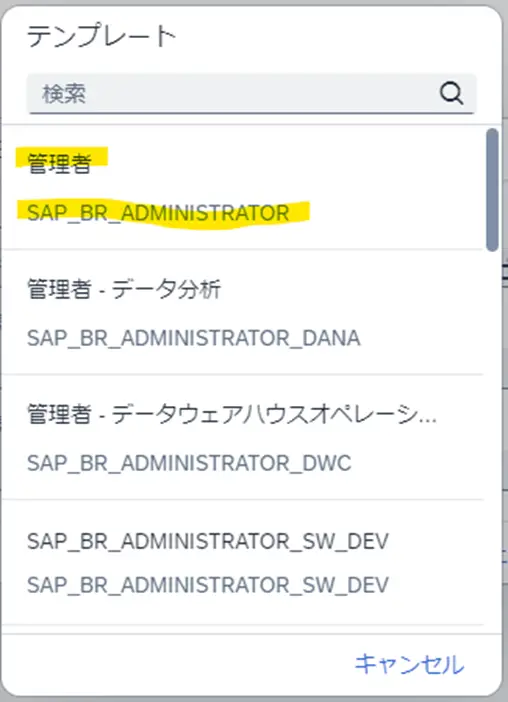
Task: Click the magnifier search icon
Action: click(x=451, y=94)
